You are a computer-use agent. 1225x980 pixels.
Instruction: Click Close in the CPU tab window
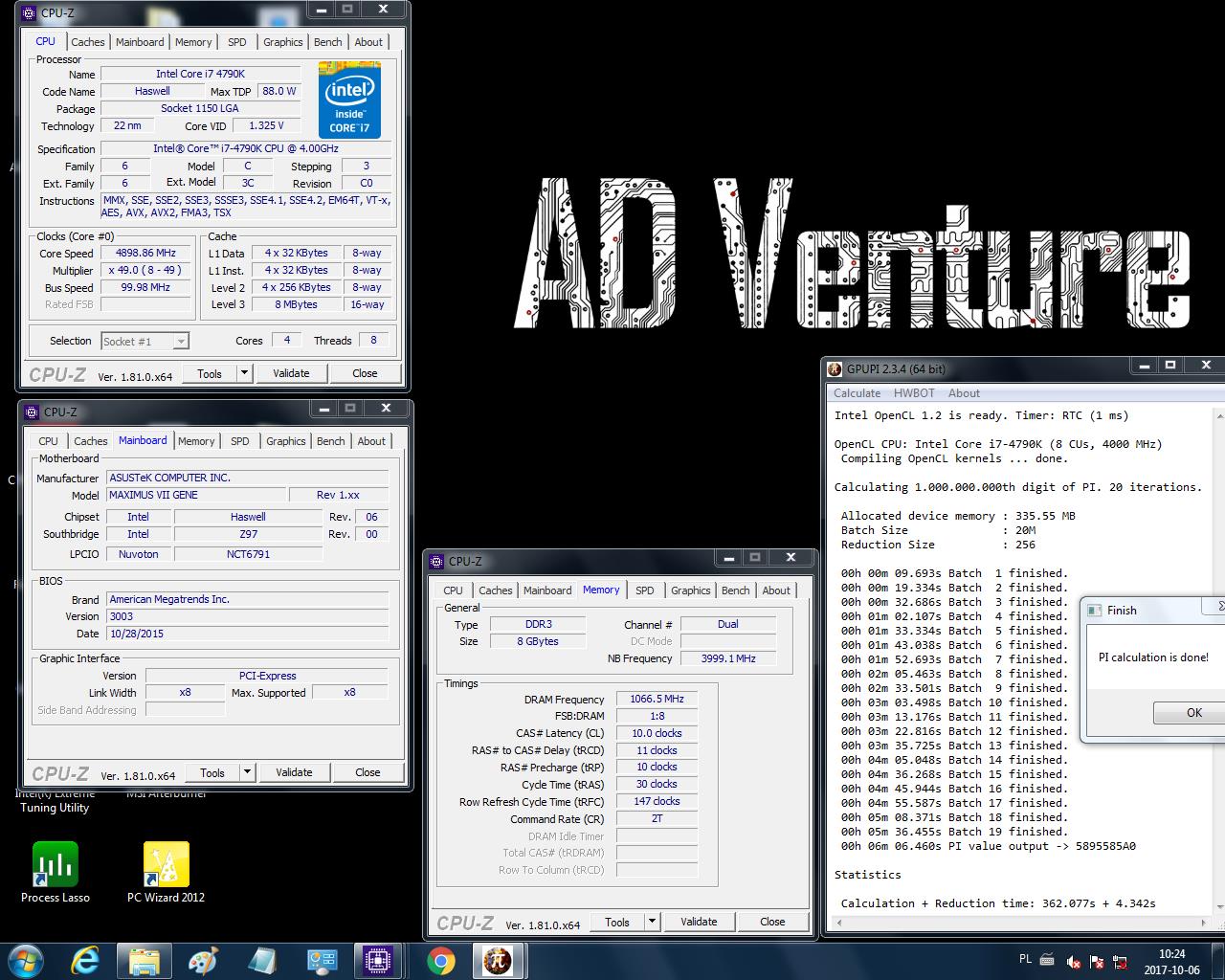point(365,373)
